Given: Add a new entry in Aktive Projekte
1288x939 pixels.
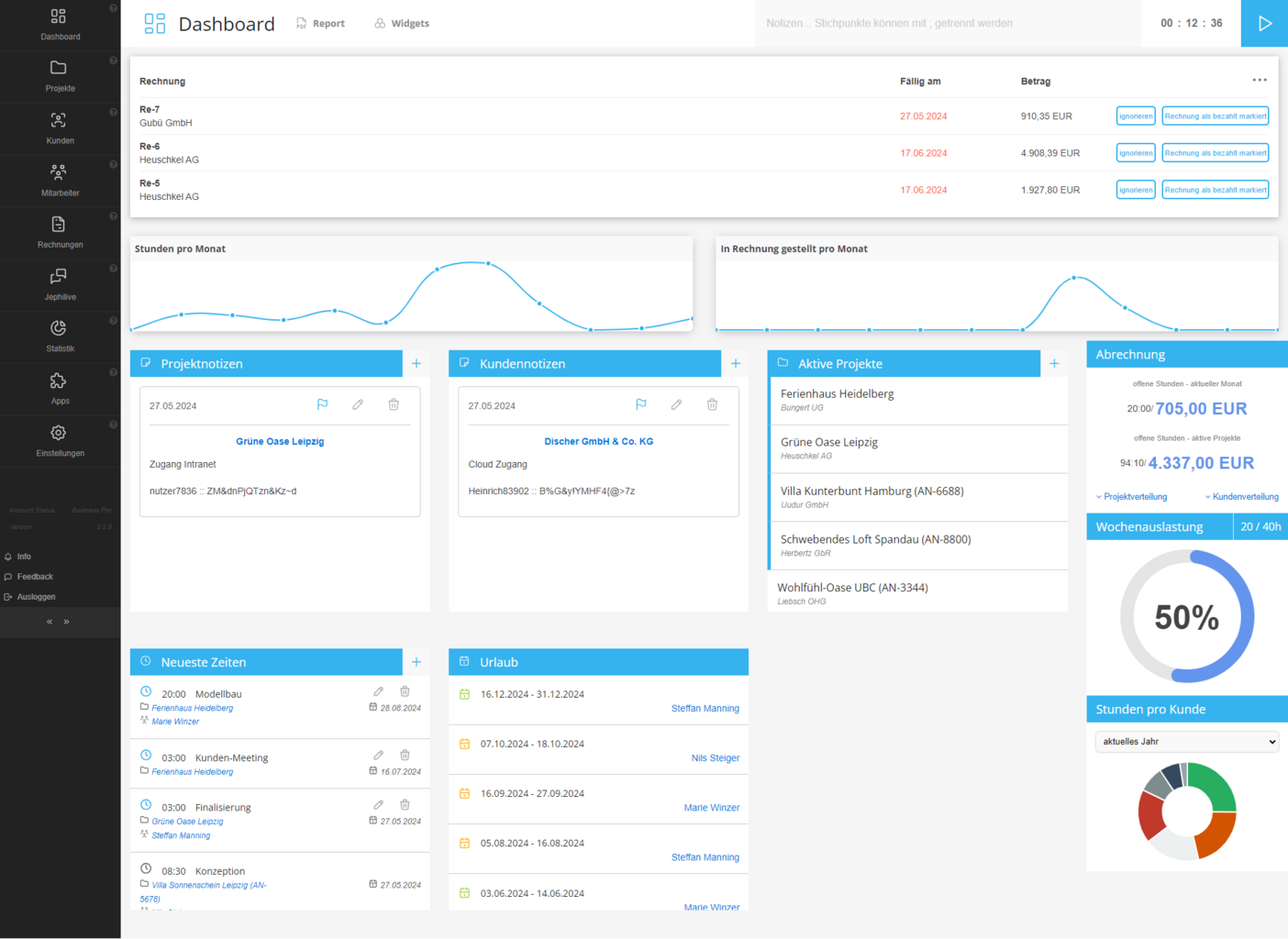Looking at the screenshot, I should click(1054, 364).
